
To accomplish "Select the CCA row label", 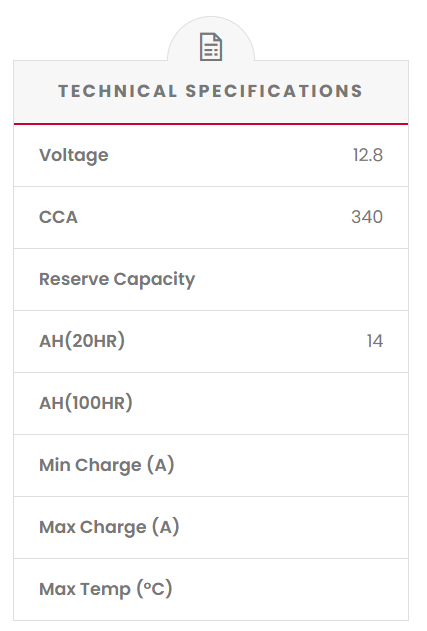I will [58, 217].
